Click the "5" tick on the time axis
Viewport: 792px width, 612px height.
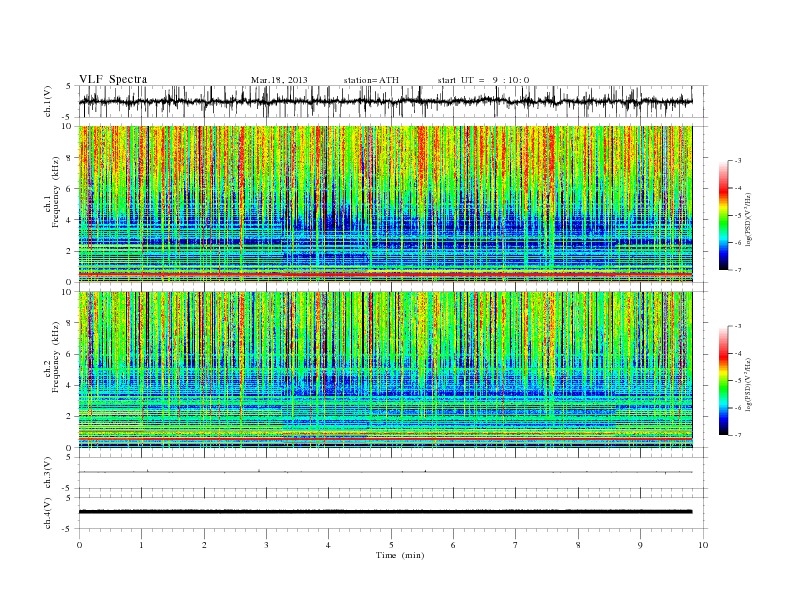pyautogui.click(x=391, y=545)
